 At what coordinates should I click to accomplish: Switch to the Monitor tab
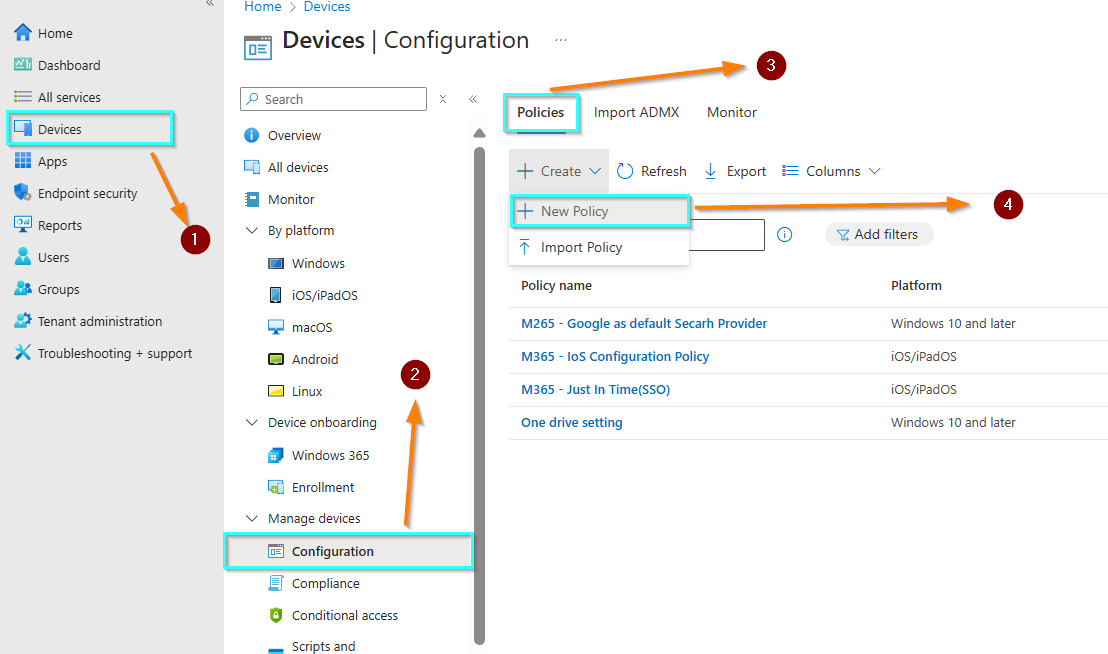click(731, 112)
